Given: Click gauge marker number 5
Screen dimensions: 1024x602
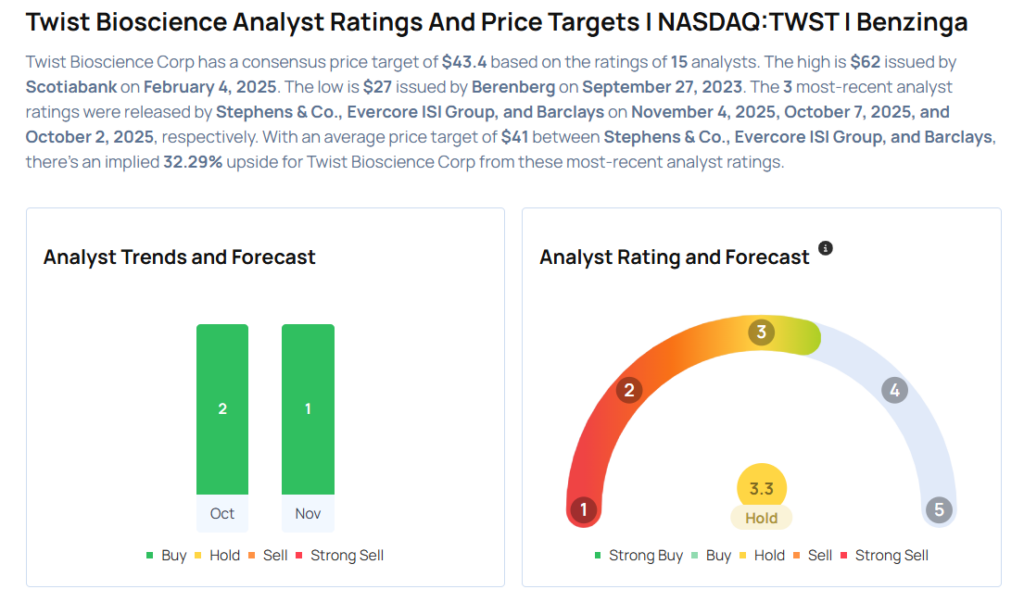Looking at the screenshot, I should tap(938, 510).
